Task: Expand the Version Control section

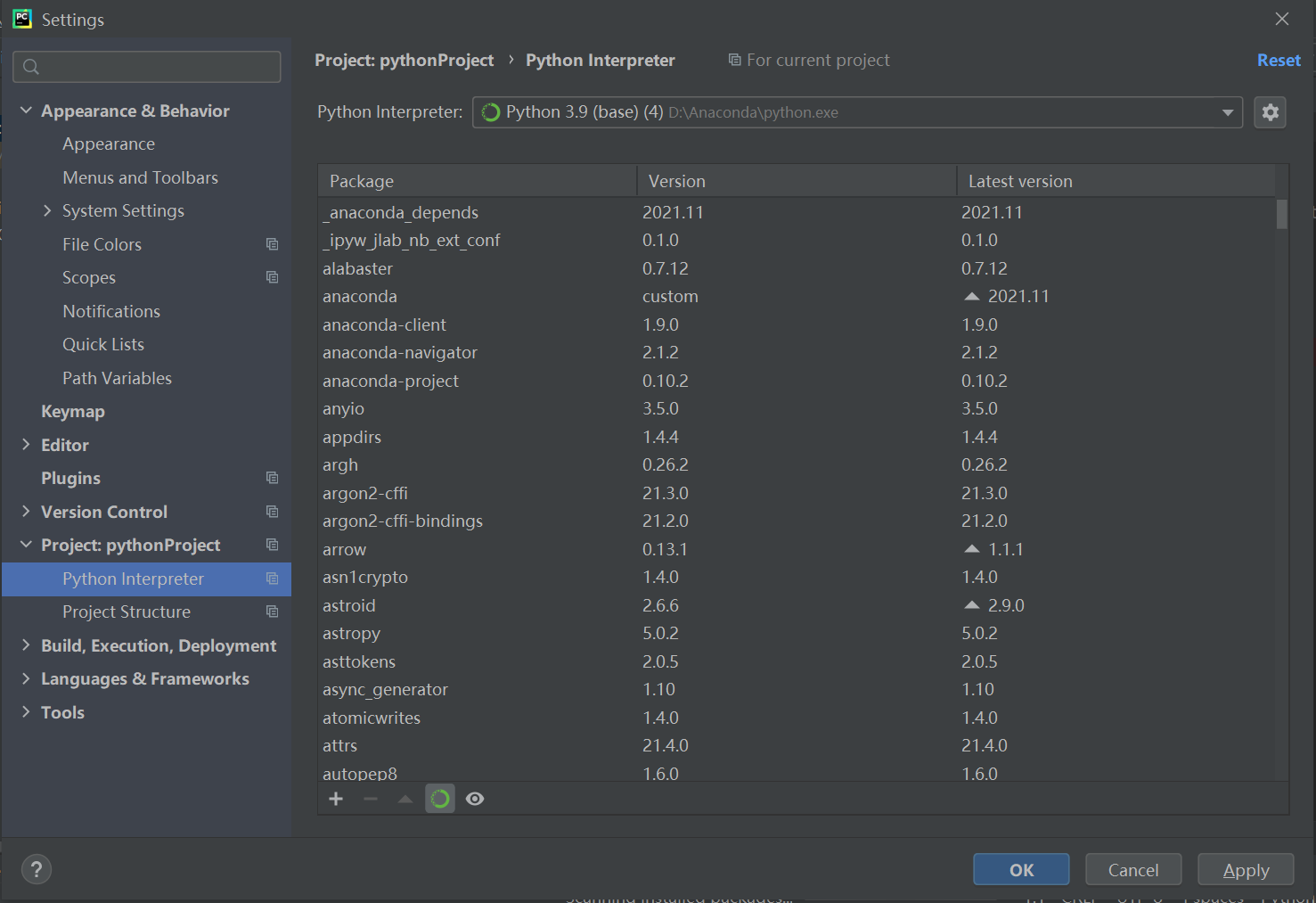Action: (26, 512)
